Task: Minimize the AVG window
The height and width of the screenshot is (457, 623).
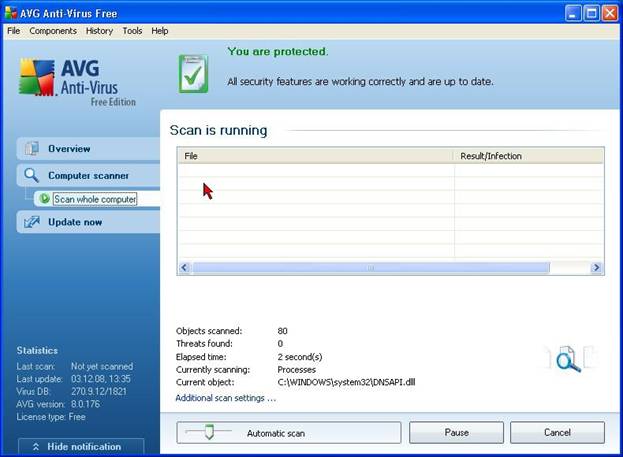Action: pyautogui.click(x=573, y=14)
